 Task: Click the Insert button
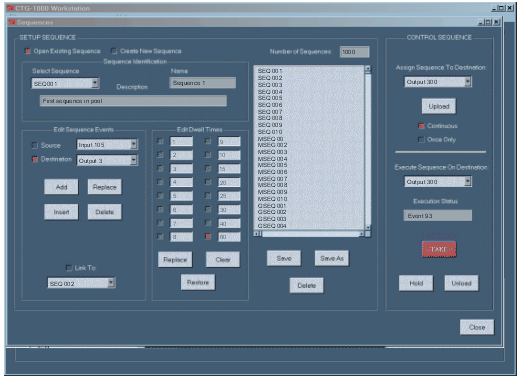(x=61, y=212)
